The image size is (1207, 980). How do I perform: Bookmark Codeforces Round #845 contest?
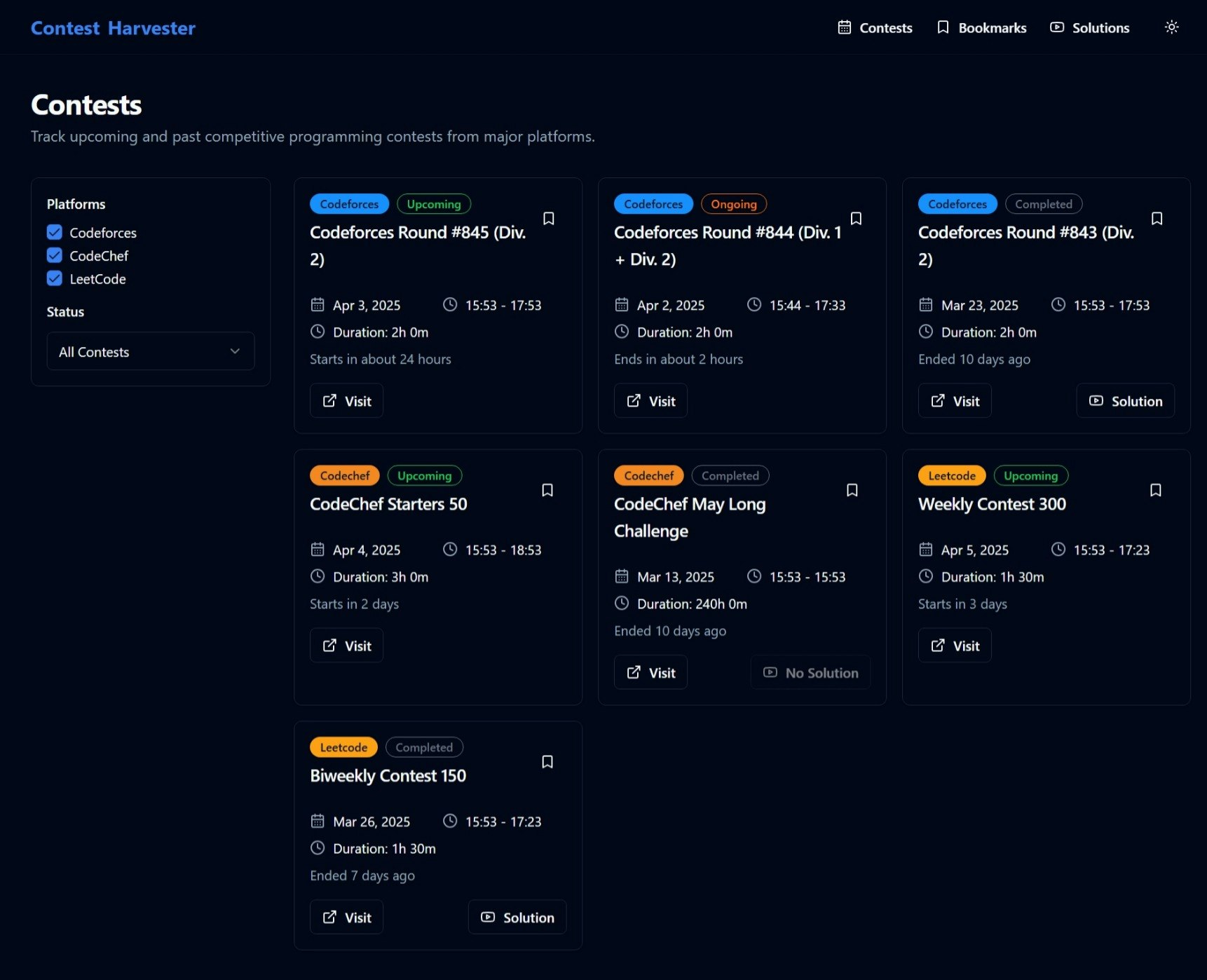(549, 219)
